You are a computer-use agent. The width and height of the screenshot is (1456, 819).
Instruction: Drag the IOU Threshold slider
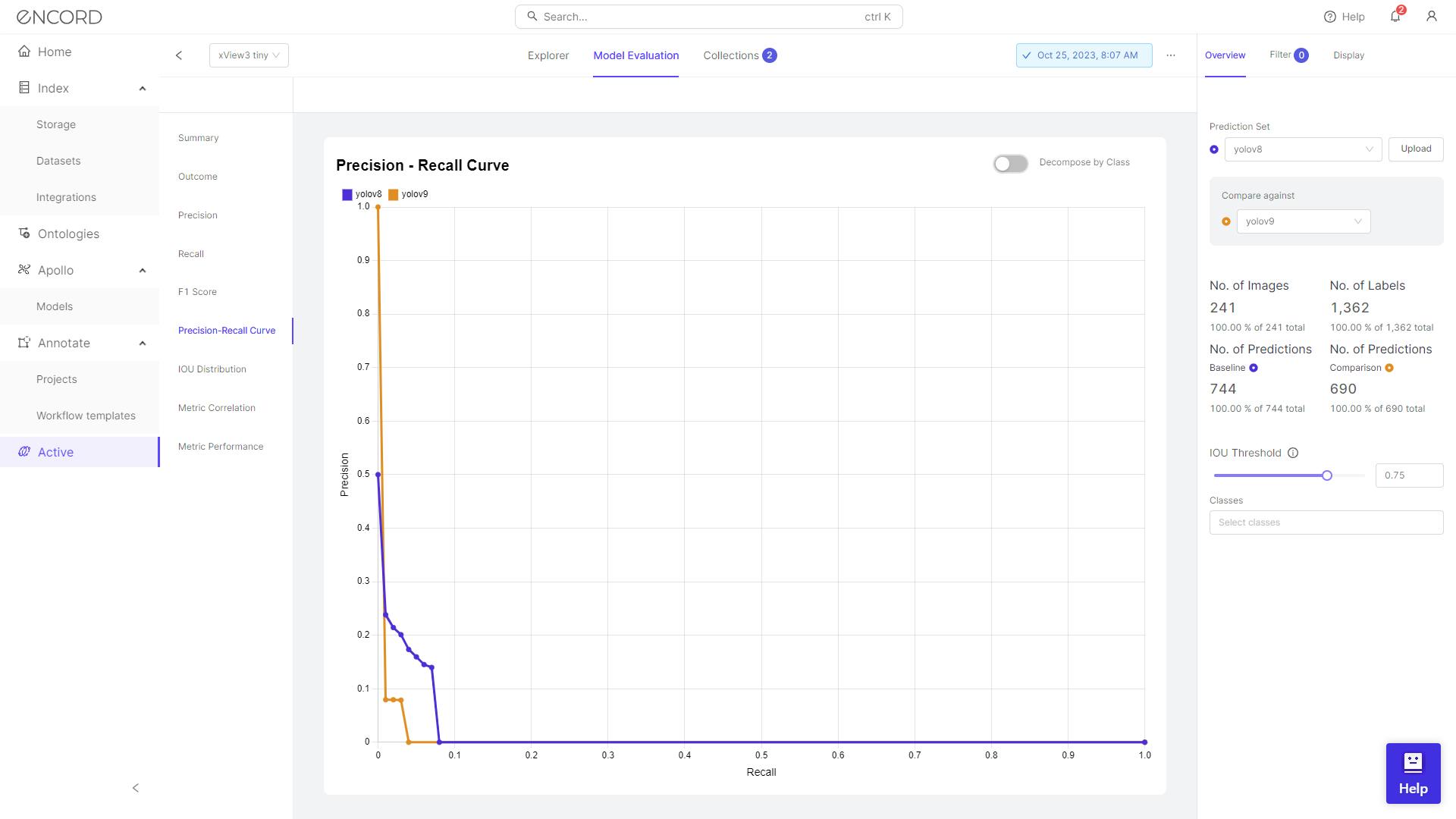click(1328, 475)
